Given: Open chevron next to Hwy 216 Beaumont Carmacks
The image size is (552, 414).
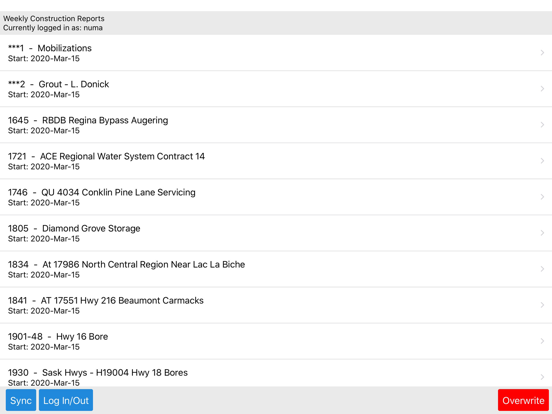Looking at the screenshot, I should pyautogui.click(x=542, y=305).
